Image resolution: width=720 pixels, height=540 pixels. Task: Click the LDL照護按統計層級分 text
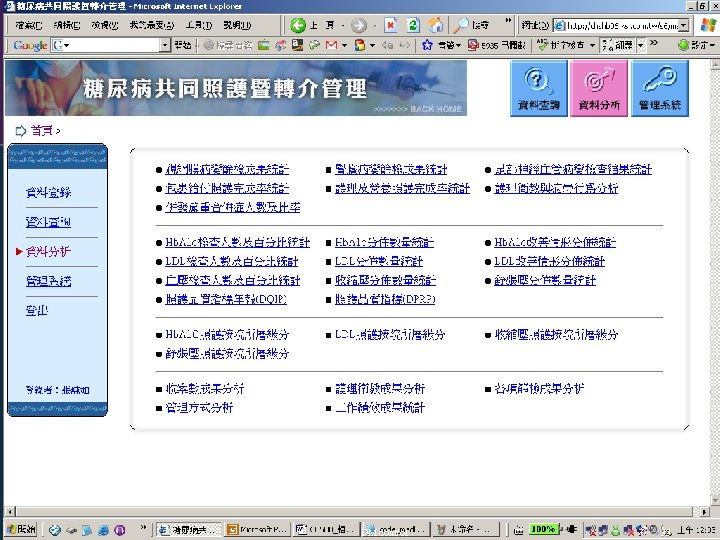pyautogui.click(x=390, y=335)
